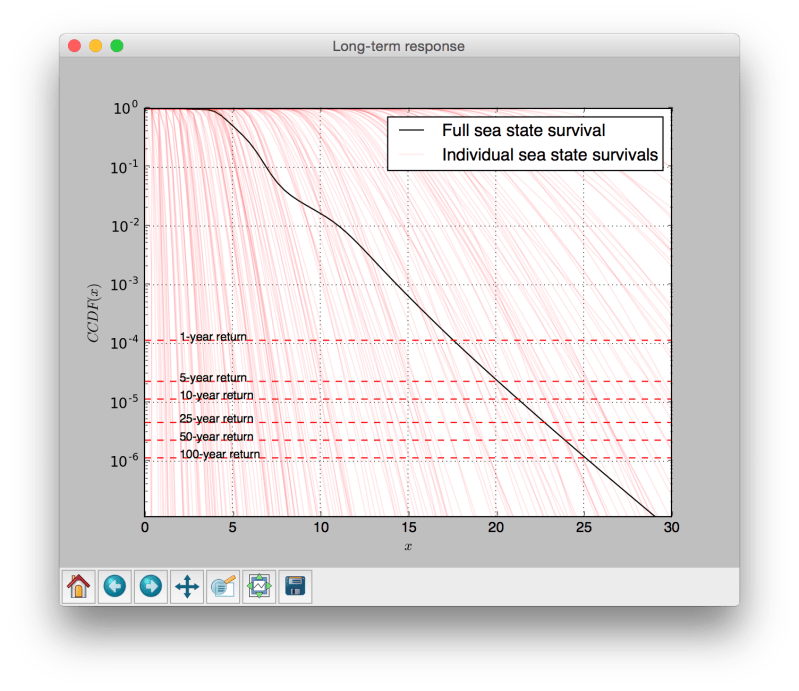Click the x-axis tick label 10

pyautogui.click(x=321, y=527)
